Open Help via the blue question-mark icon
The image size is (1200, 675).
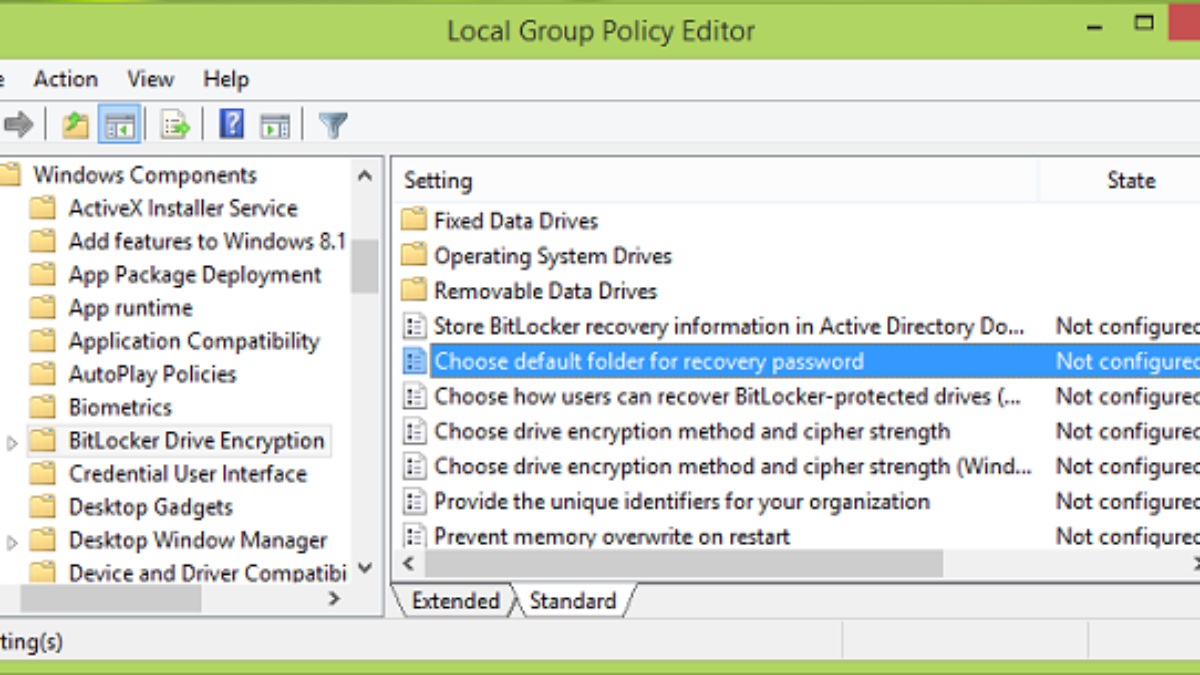click(x=231, y=125)
